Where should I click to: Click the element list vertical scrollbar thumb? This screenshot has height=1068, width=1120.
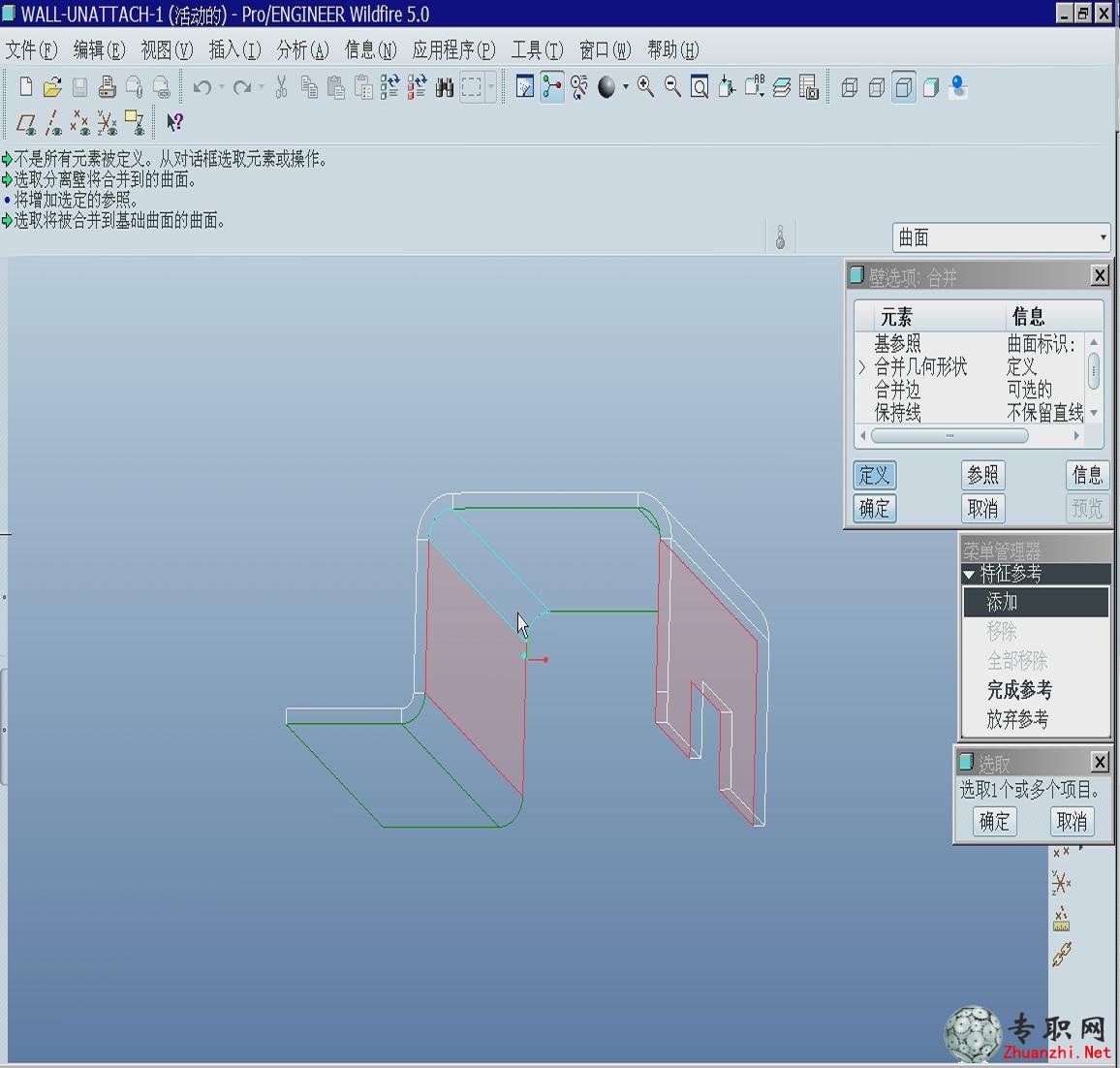(x=1094, y=371)
